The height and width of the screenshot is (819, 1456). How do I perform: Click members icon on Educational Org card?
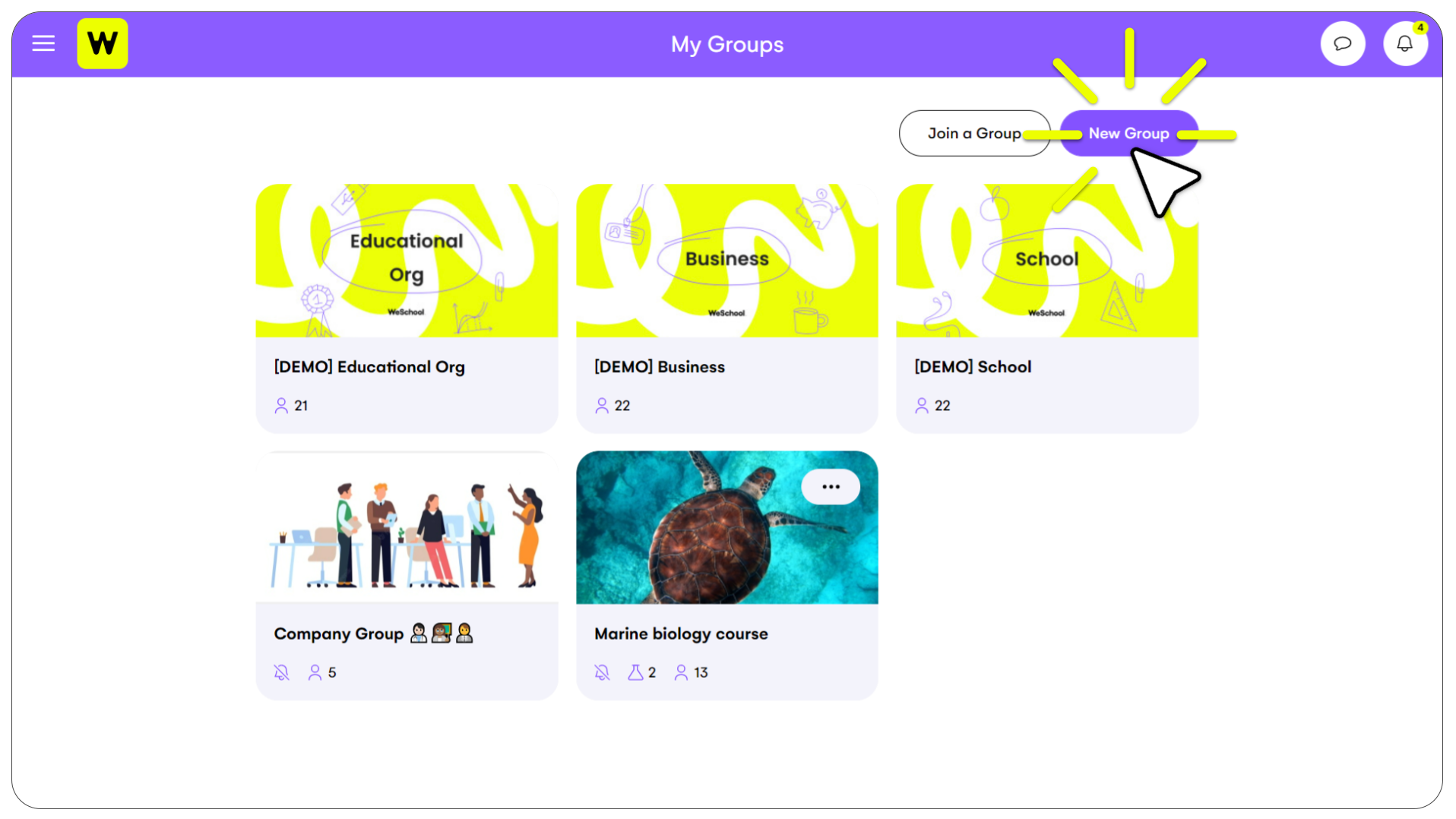(281, 406)
